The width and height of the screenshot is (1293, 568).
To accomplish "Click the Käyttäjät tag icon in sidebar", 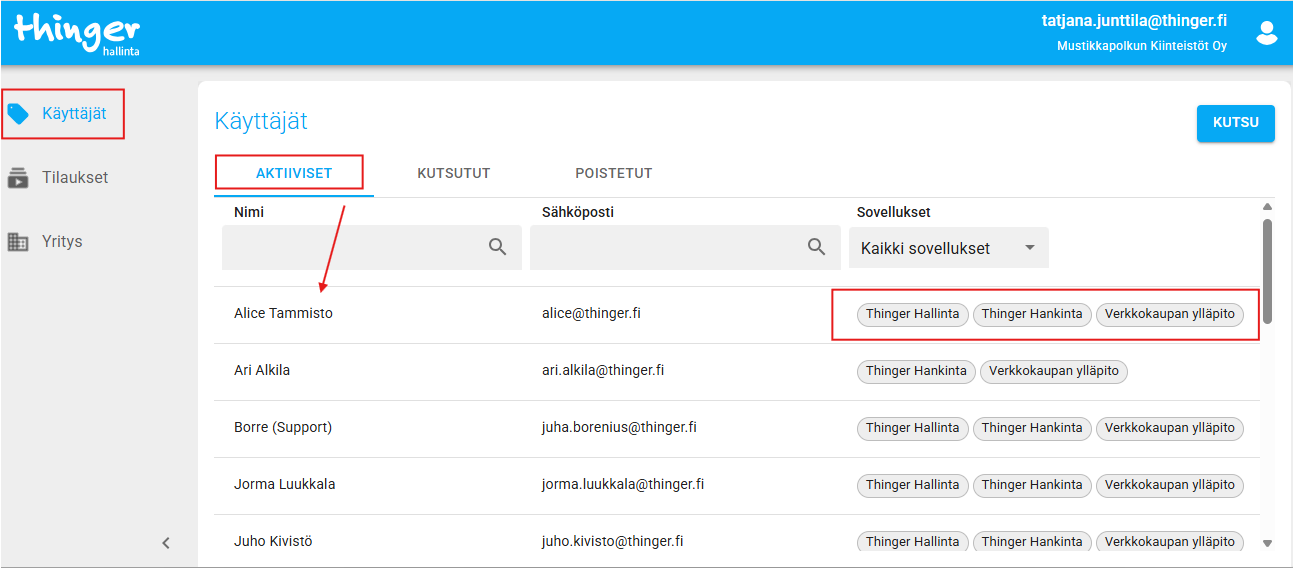I will (18, 113).
